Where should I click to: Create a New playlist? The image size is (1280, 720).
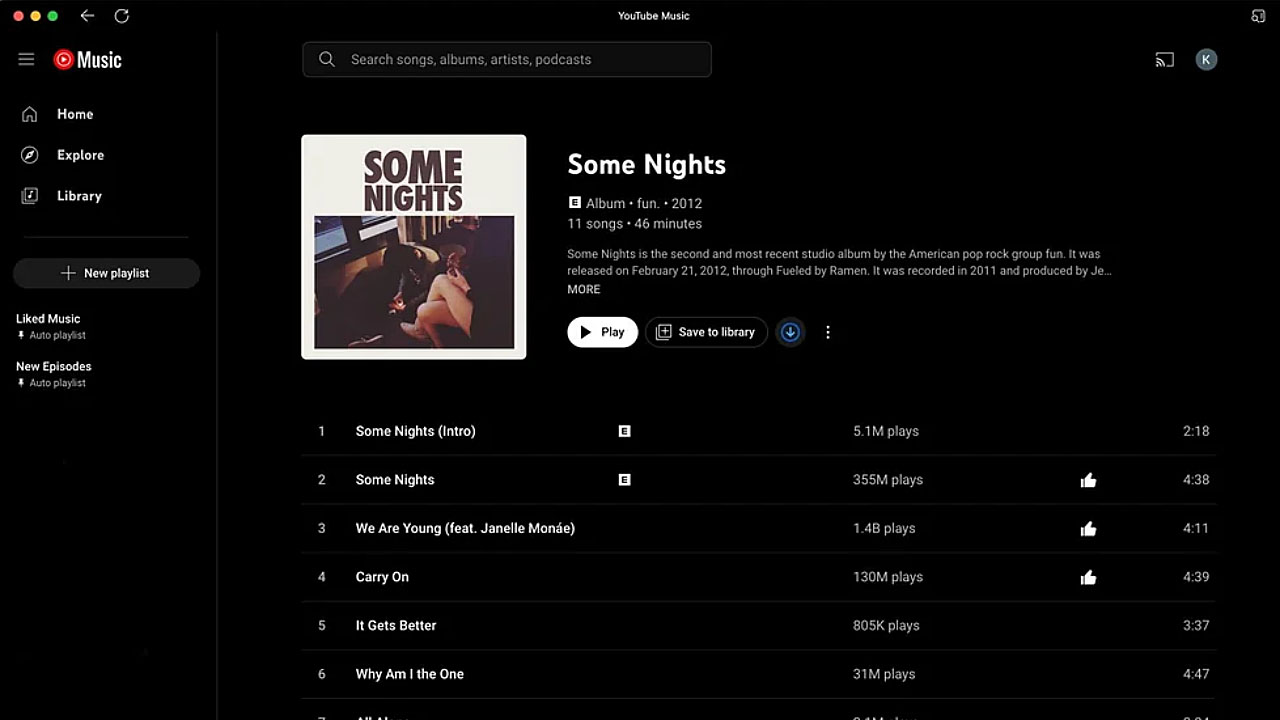[106, 273]
